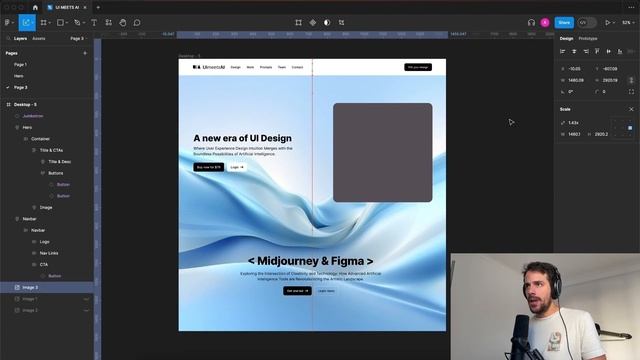Viewport: 640px width, 360px height.
Task: Click the Use as mask icon
Action: tap(327, 23)
